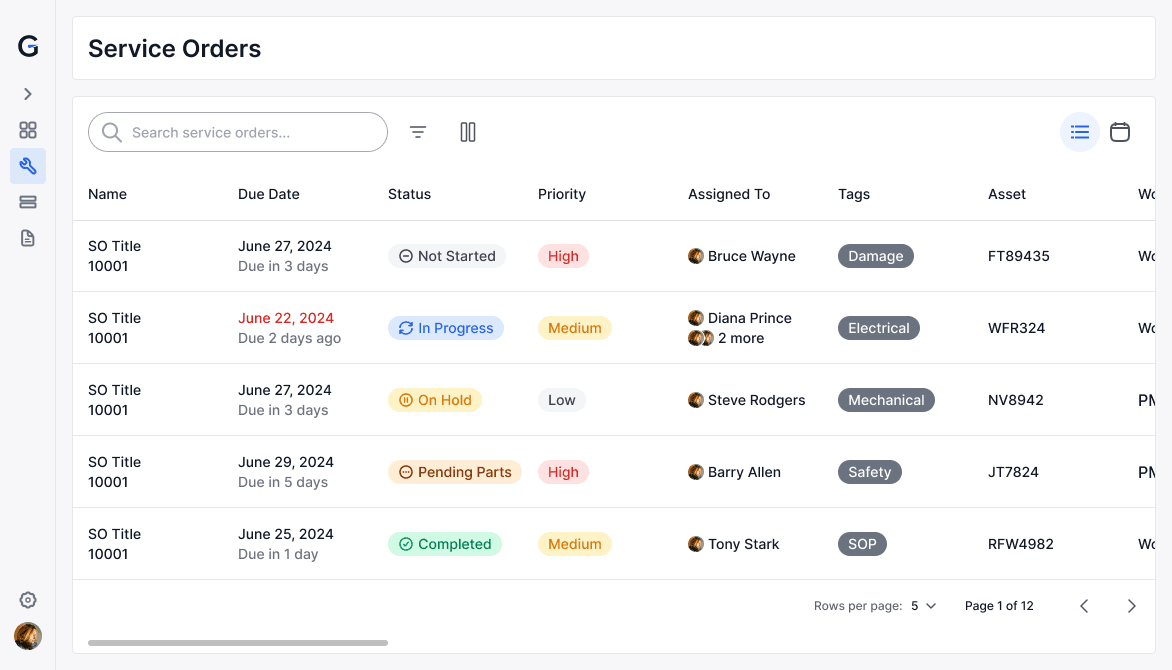Click the Asset column header
Screen dimensions: 1172x670
1007,194
